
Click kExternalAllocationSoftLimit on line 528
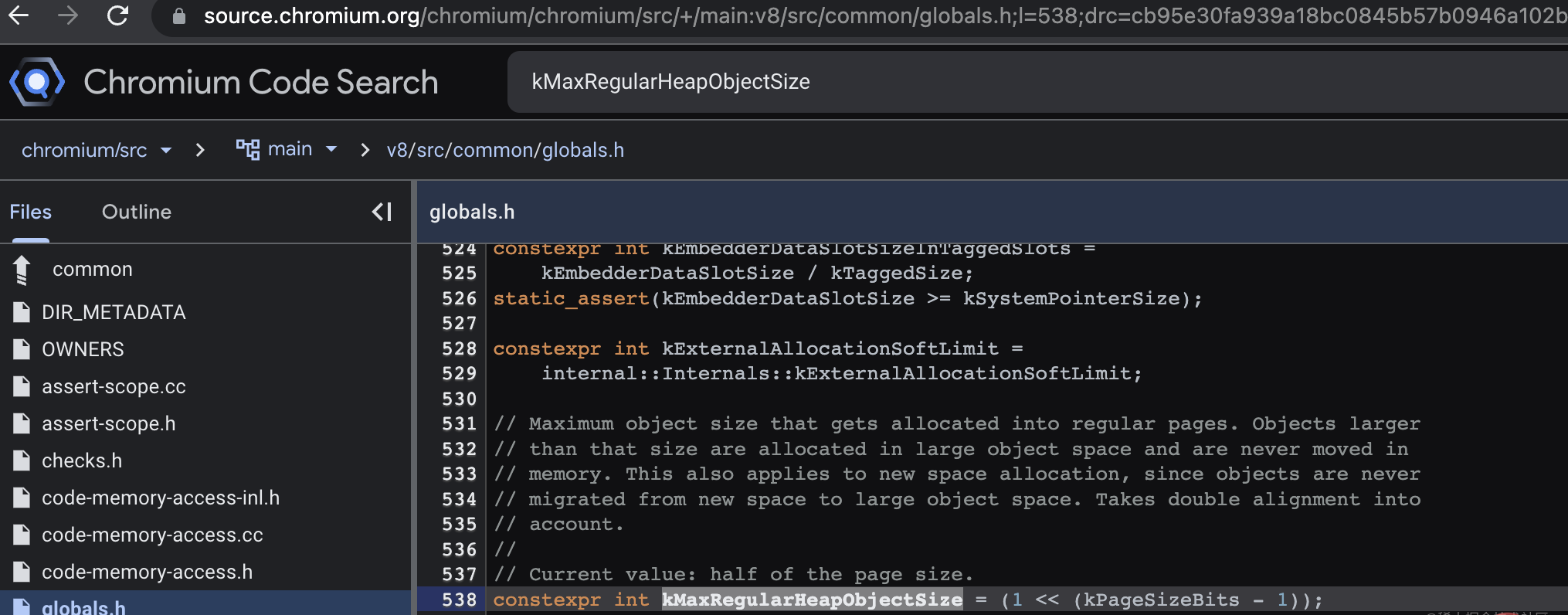(830, 348)
